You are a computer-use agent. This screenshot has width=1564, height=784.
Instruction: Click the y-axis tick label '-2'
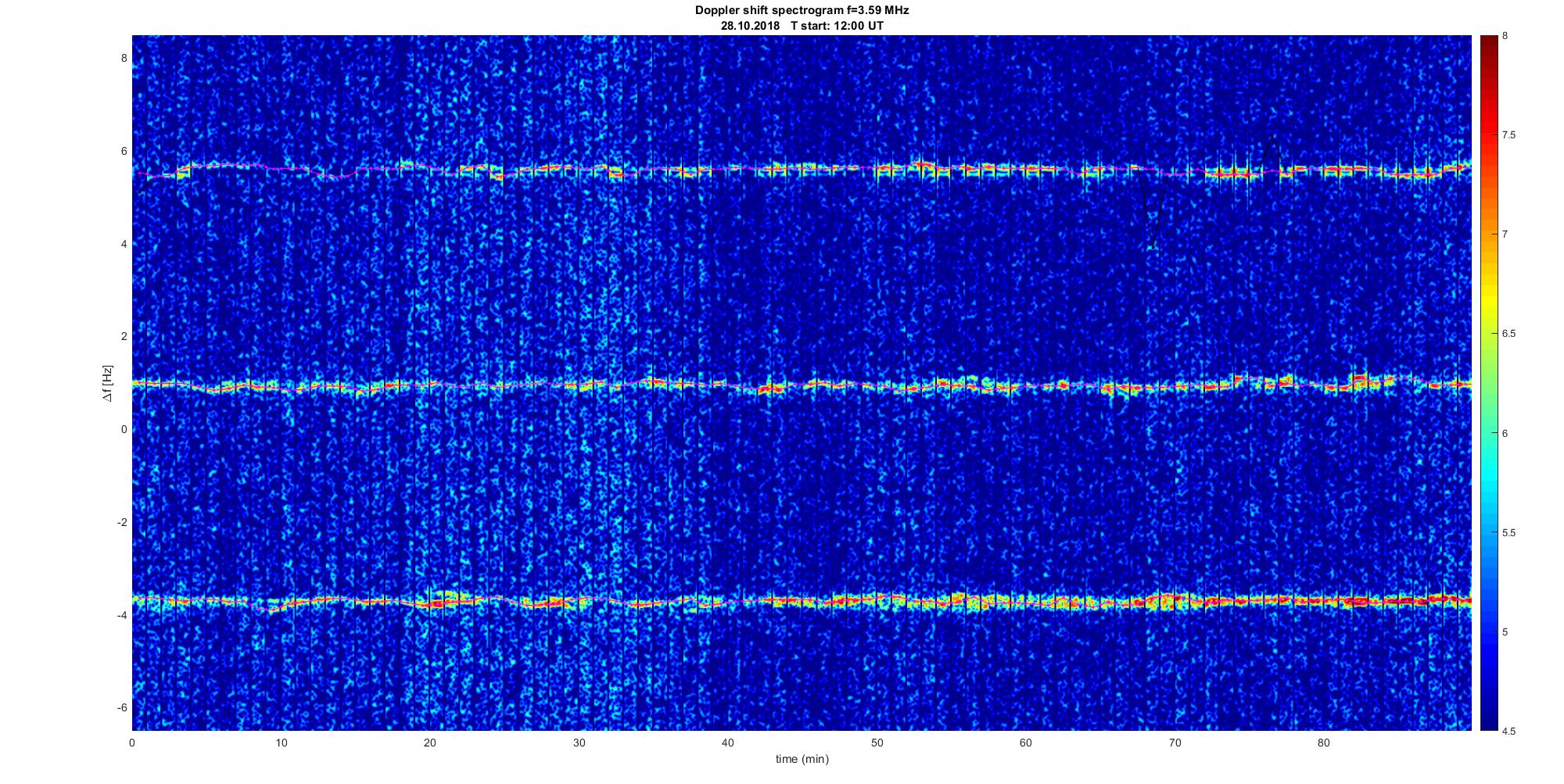tap(122, 522)
